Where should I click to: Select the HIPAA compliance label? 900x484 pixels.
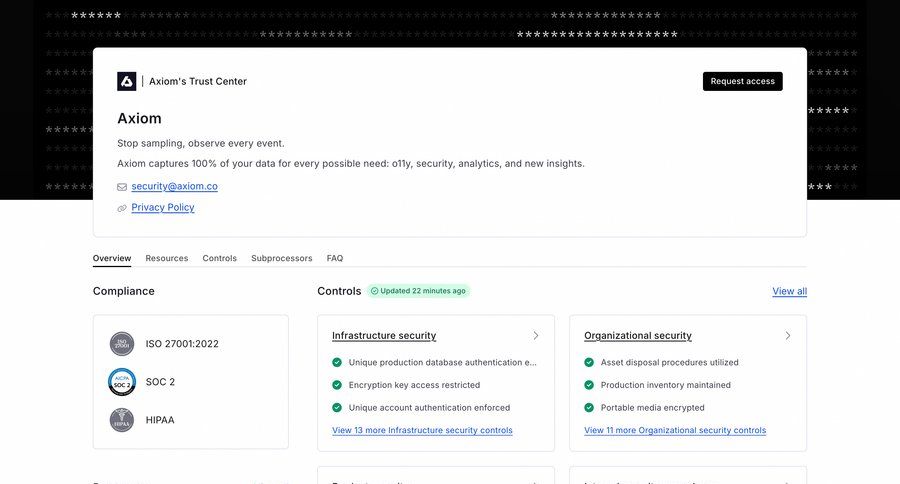click(160, 420)
